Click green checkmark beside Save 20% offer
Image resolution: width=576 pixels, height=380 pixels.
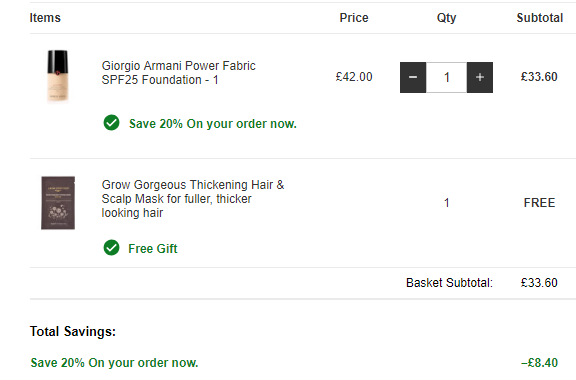[x=111, y=123]
